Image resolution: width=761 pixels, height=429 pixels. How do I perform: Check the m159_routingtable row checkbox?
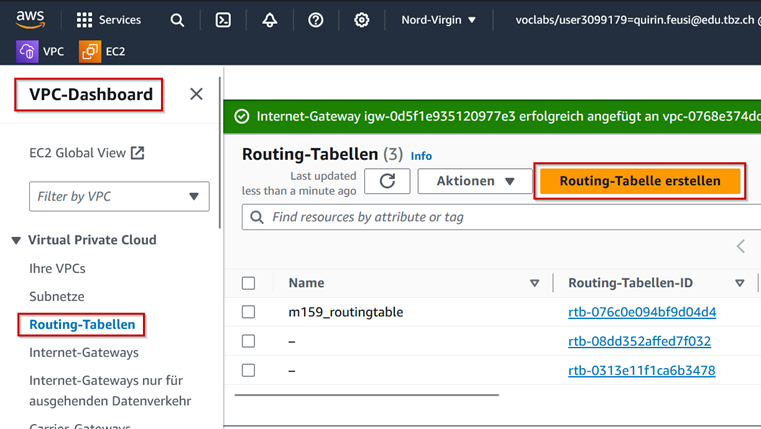click(248, 312)
